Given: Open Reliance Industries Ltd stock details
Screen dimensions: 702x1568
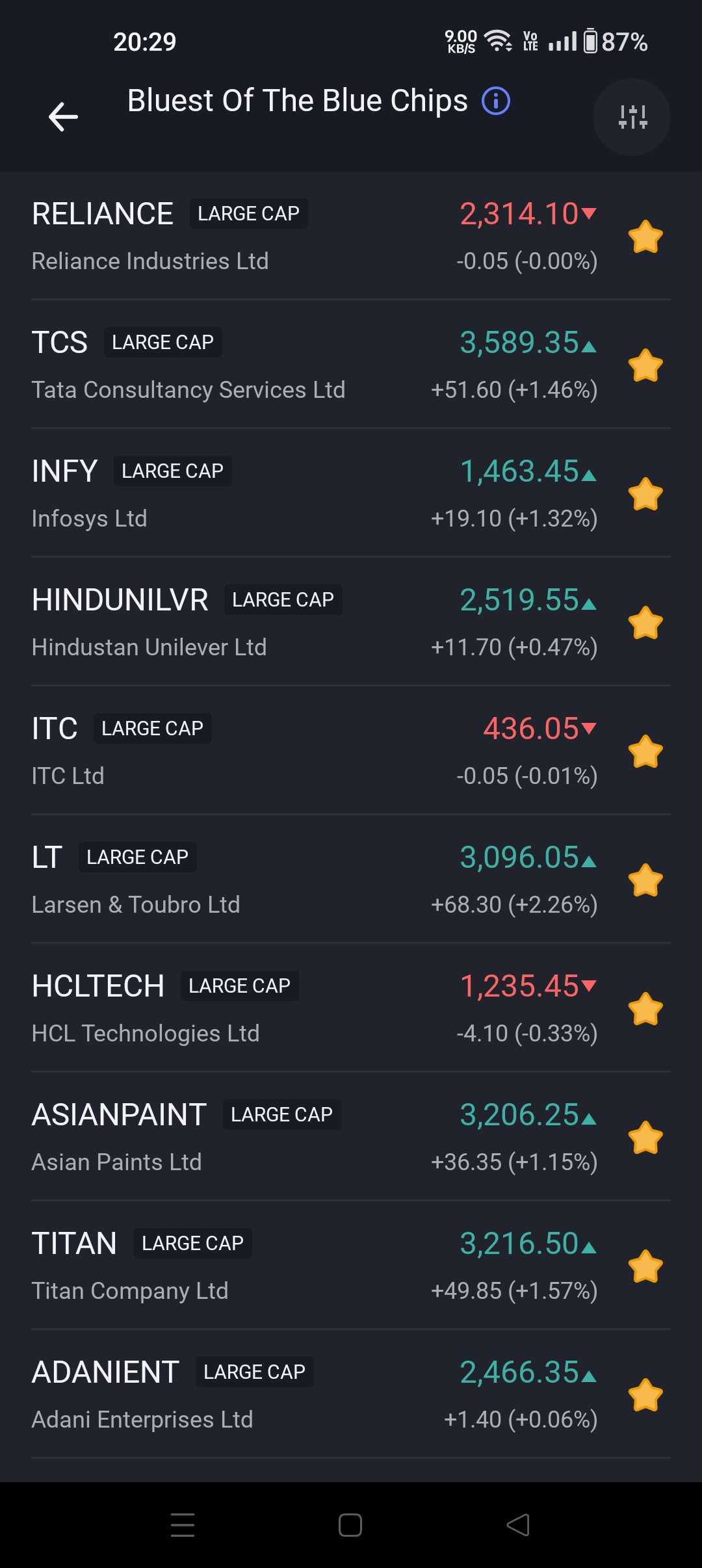Looking at the screenshot, I should point(150,261).
